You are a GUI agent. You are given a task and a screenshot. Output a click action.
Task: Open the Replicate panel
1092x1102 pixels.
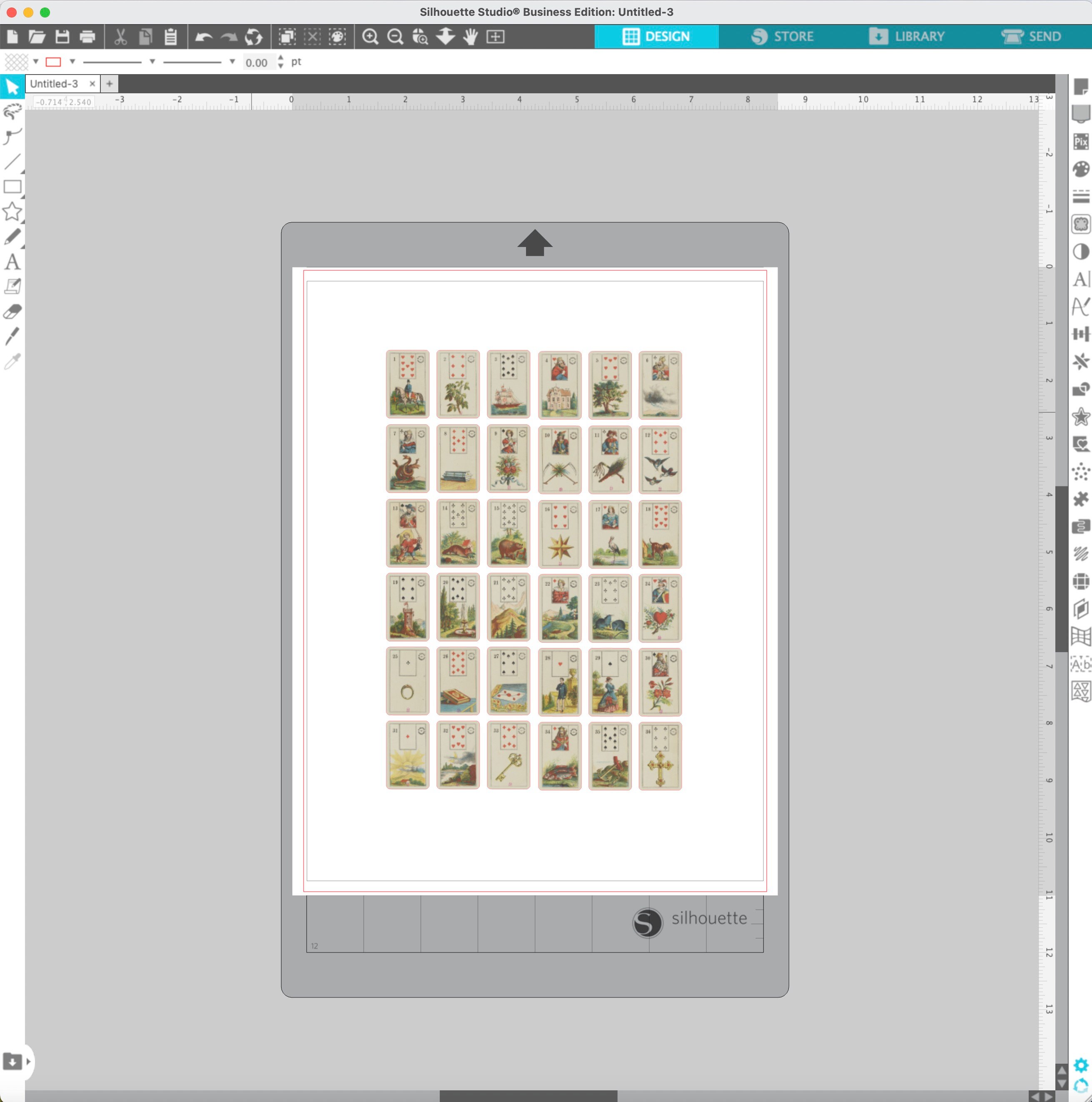tap(1081, 362)
